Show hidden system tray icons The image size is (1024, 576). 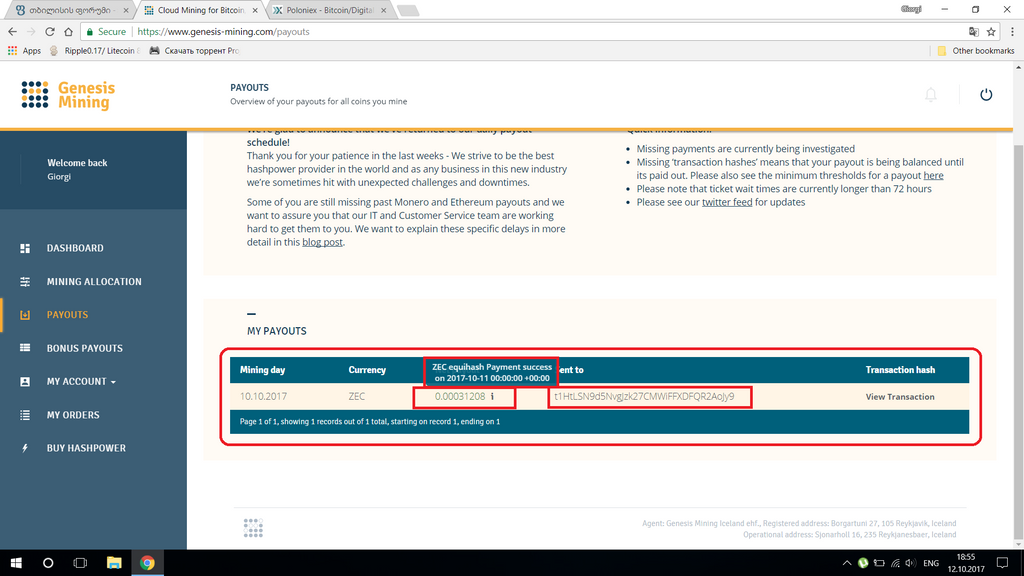pos(846,563)
